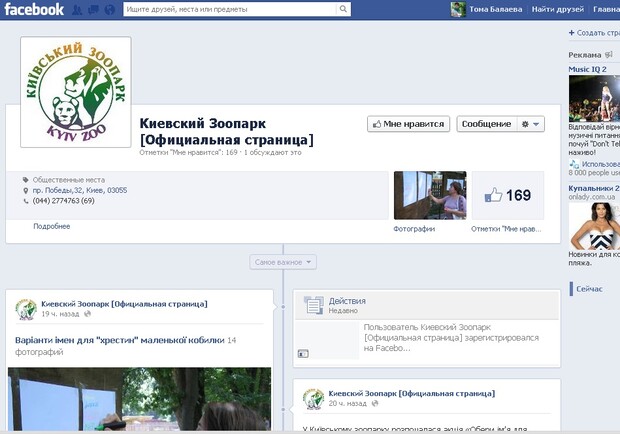
Task: Click Создать страницу plus link
Action: (x=594, y=33)
